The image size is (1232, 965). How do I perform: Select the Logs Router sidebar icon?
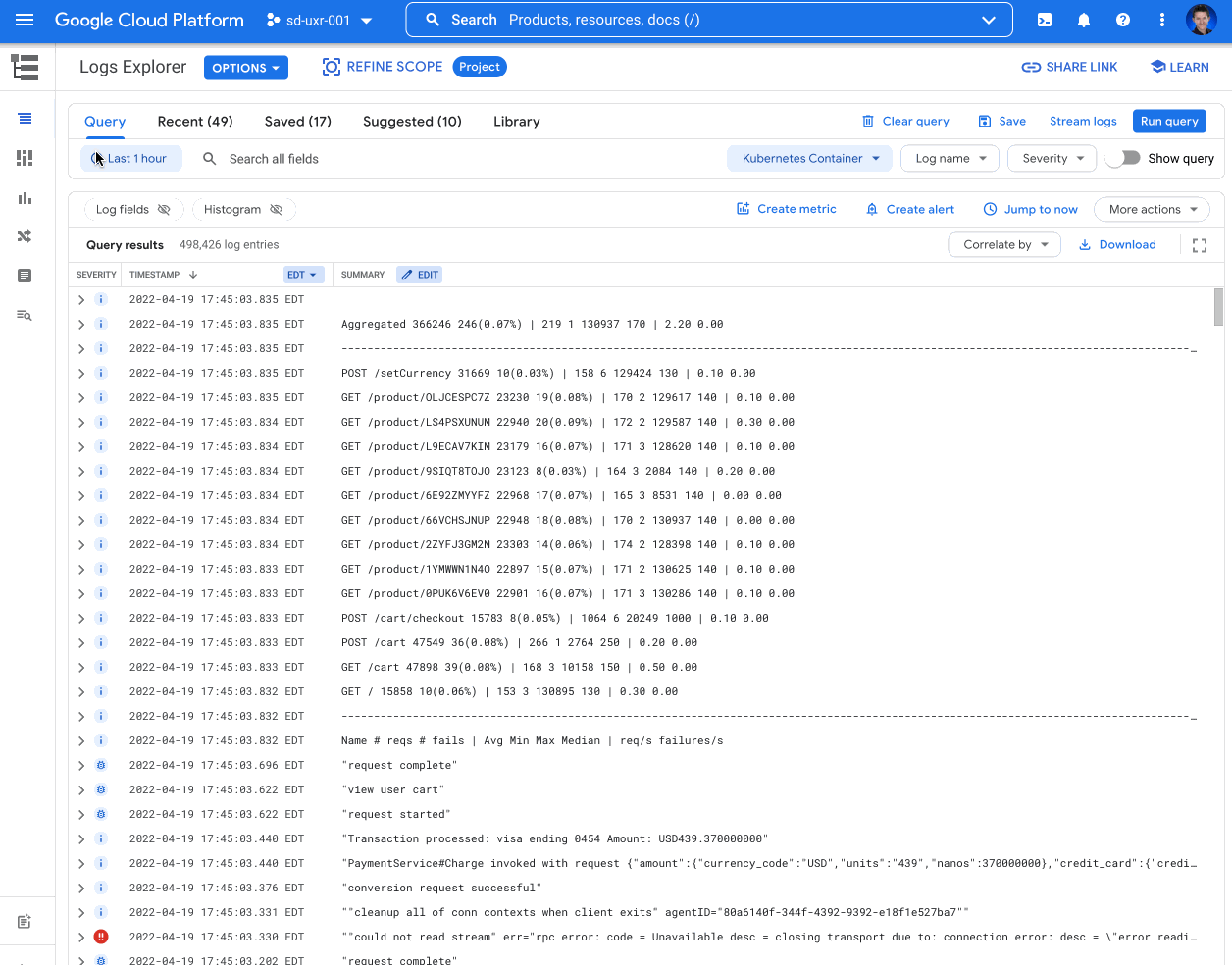(x=25, y=236)
